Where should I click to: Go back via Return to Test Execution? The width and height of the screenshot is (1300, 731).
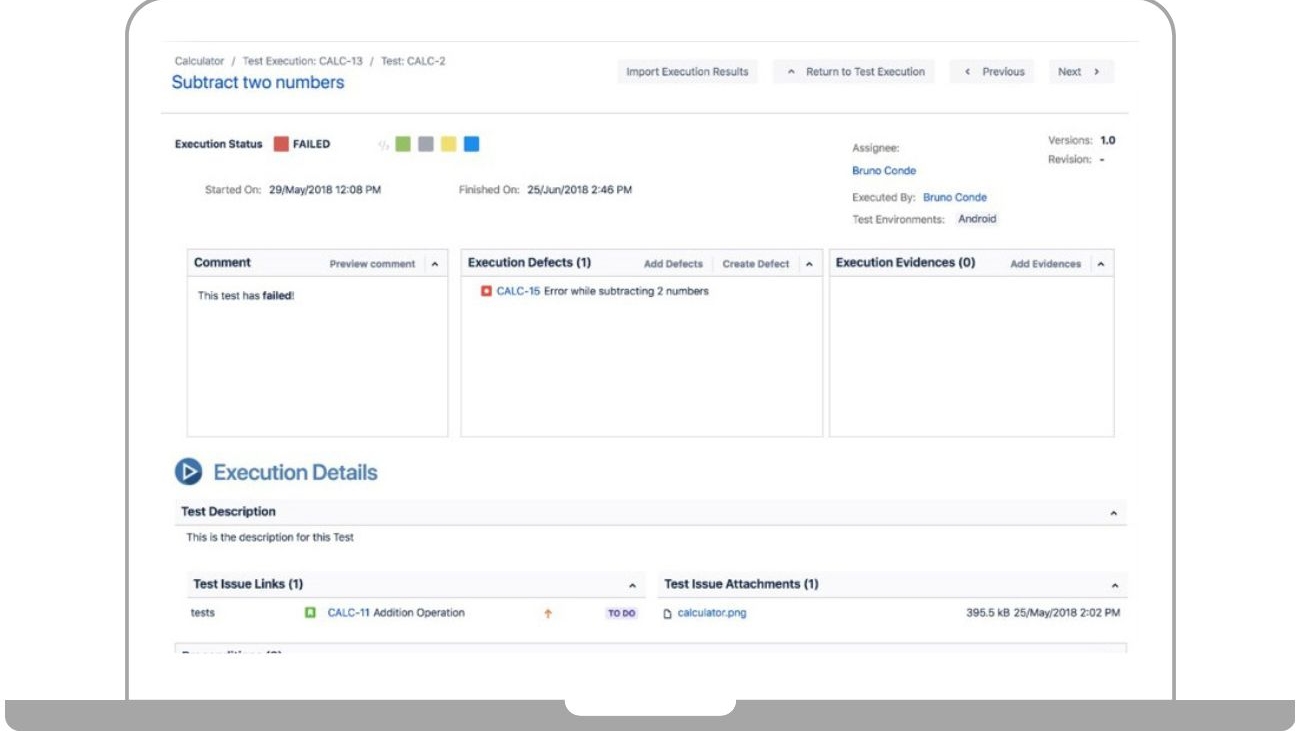pyautogui.click(x=856, y=72)
